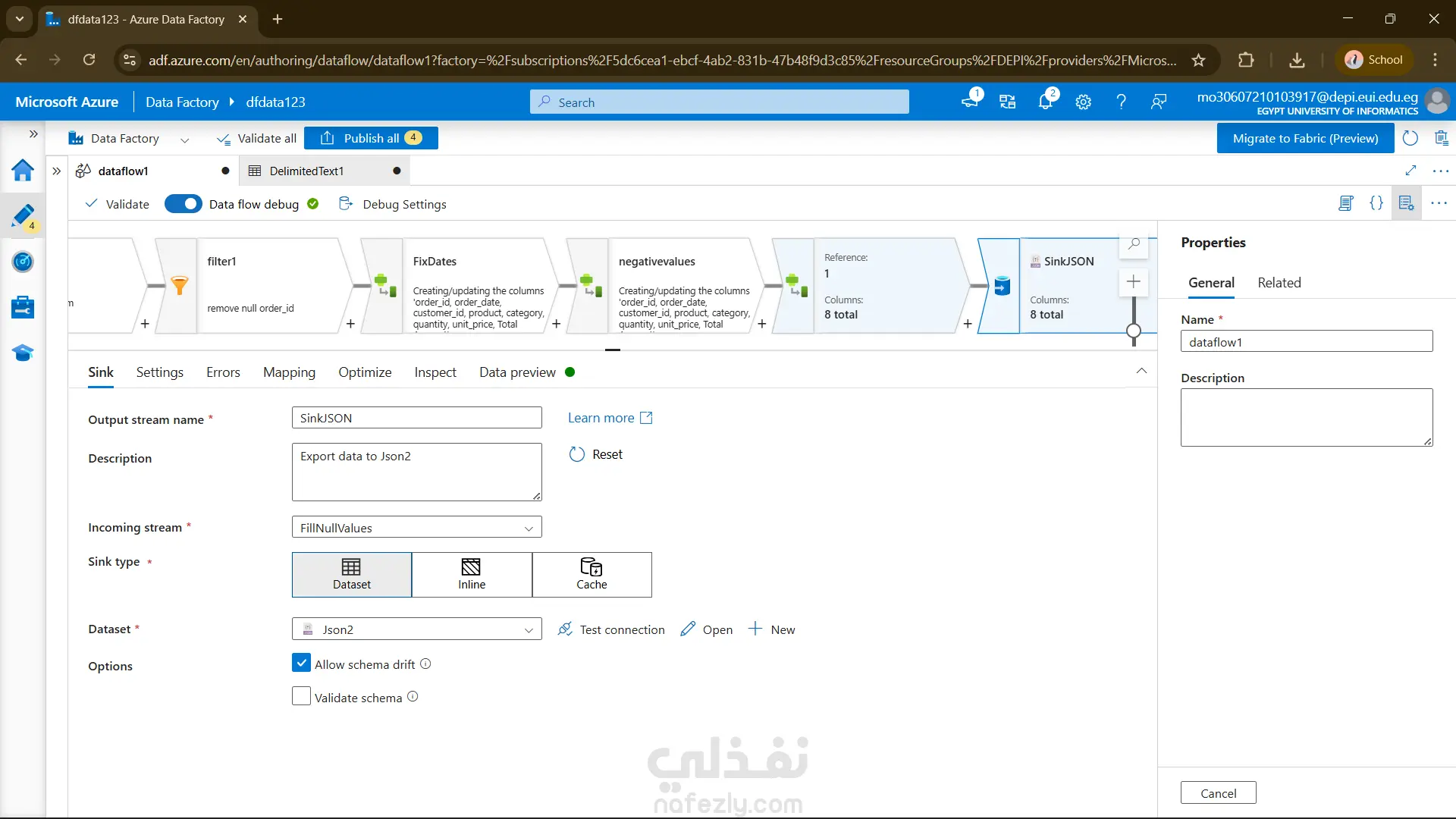Switch to the Data preview tab
The image size is (1456, 819).
click(x=517, y=372)
